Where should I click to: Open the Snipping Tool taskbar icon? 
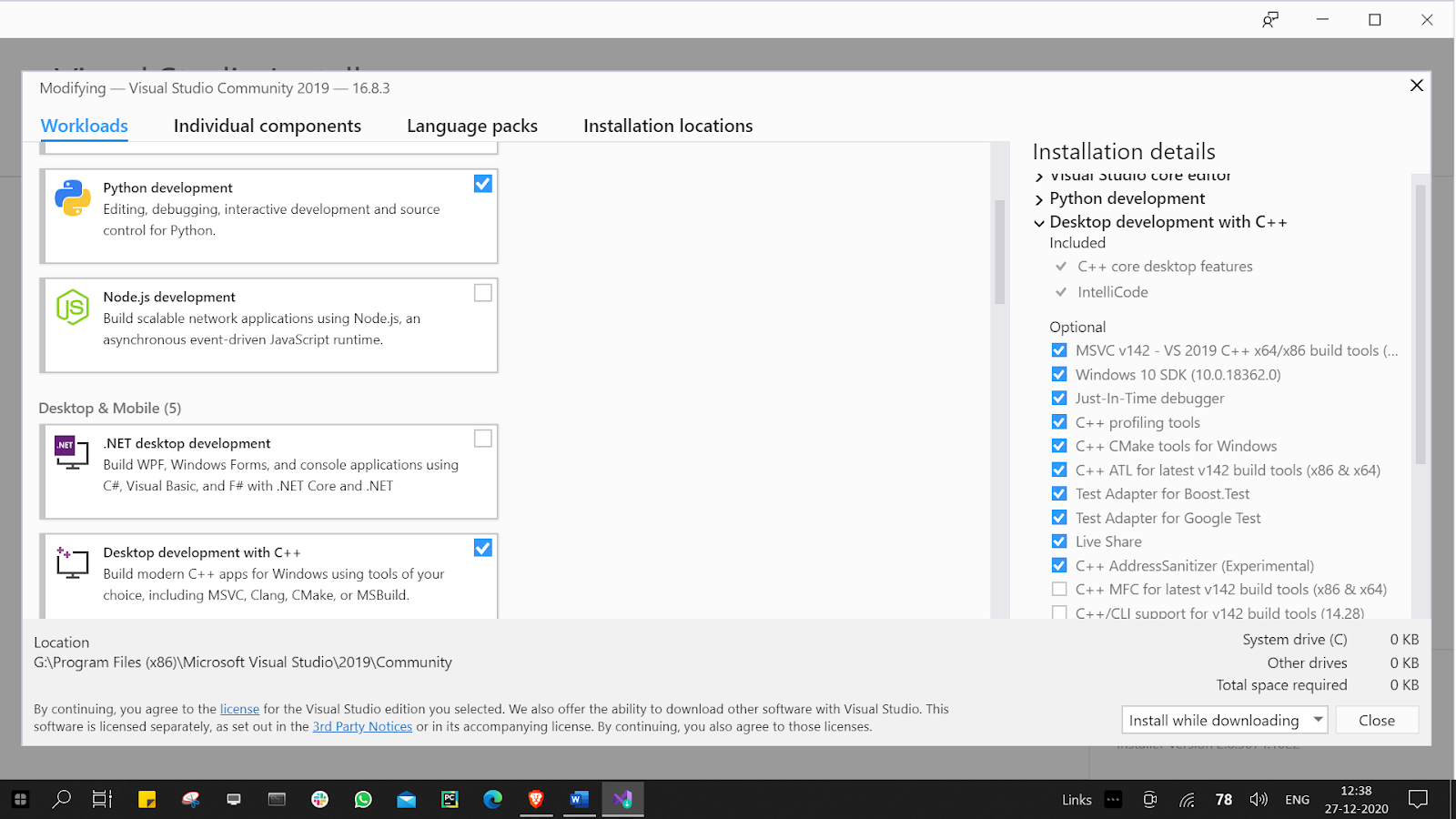(190, 799)
